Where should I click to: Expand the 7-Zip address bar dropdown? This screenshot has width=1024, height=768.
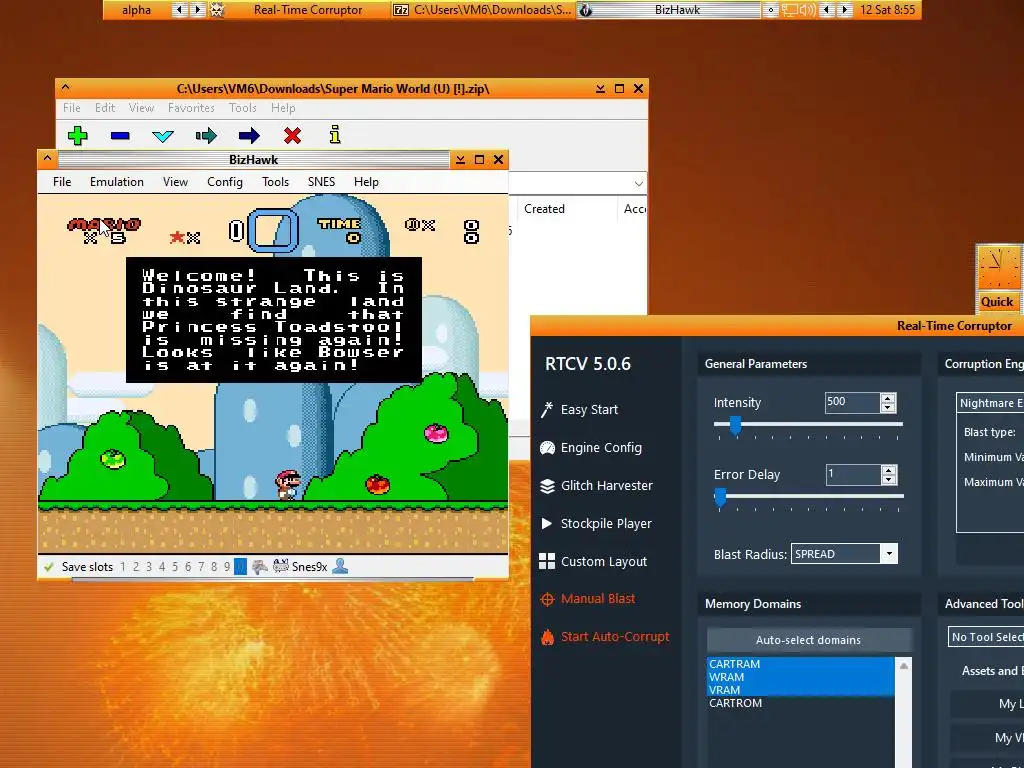pos(639,184)
